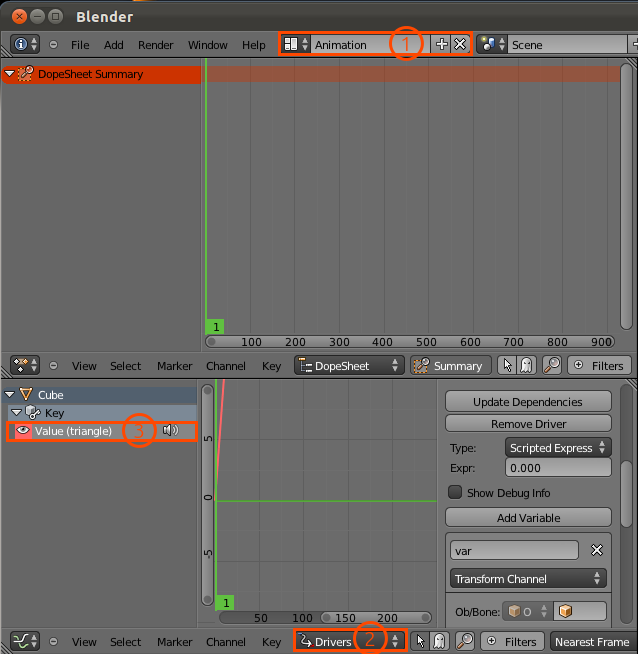The image size is (638, 654).
Task: Open the Add menu
Action: point(113,45)
